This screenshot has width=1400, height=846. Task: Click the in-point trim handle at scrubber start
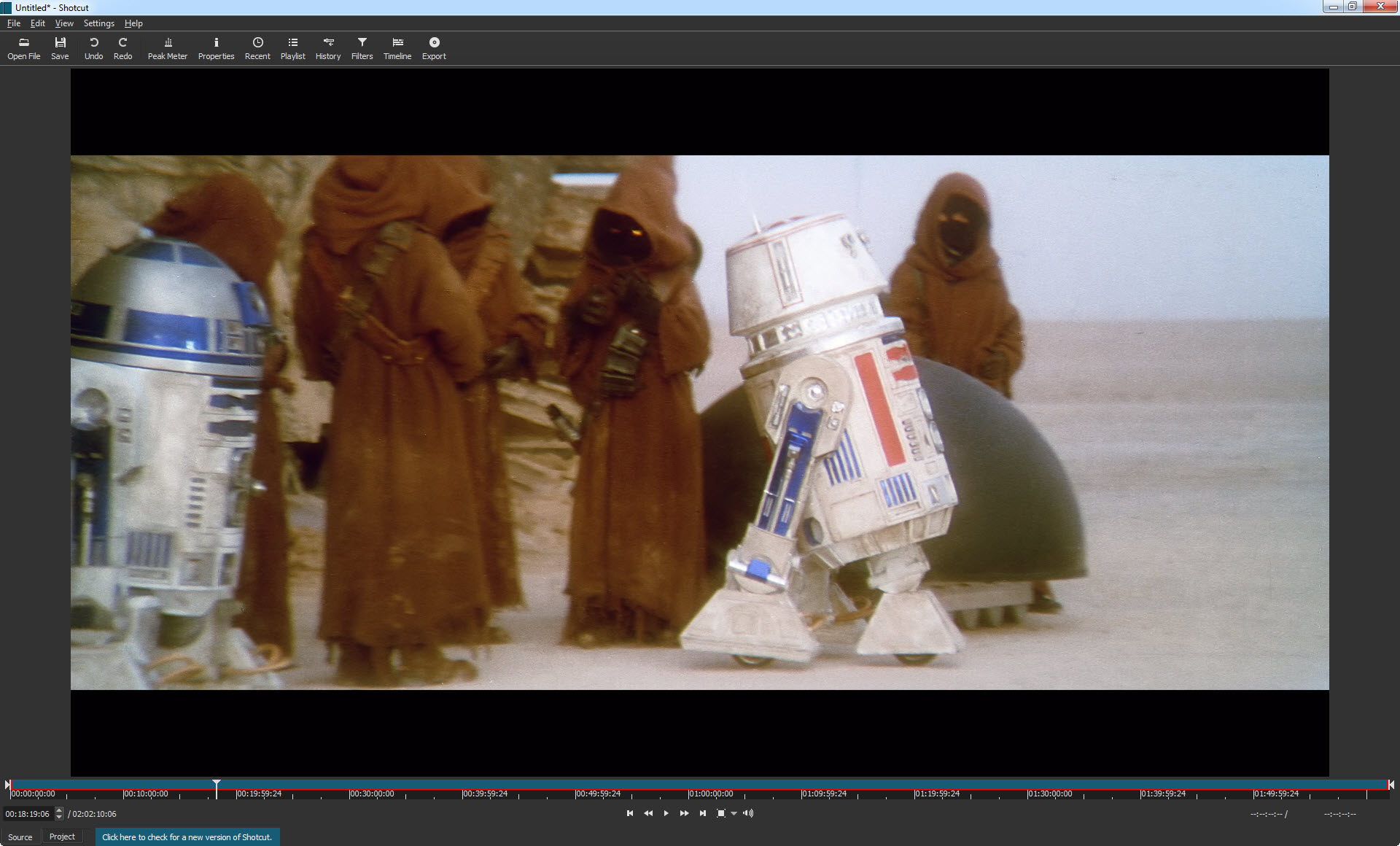(x=7, y=785)
